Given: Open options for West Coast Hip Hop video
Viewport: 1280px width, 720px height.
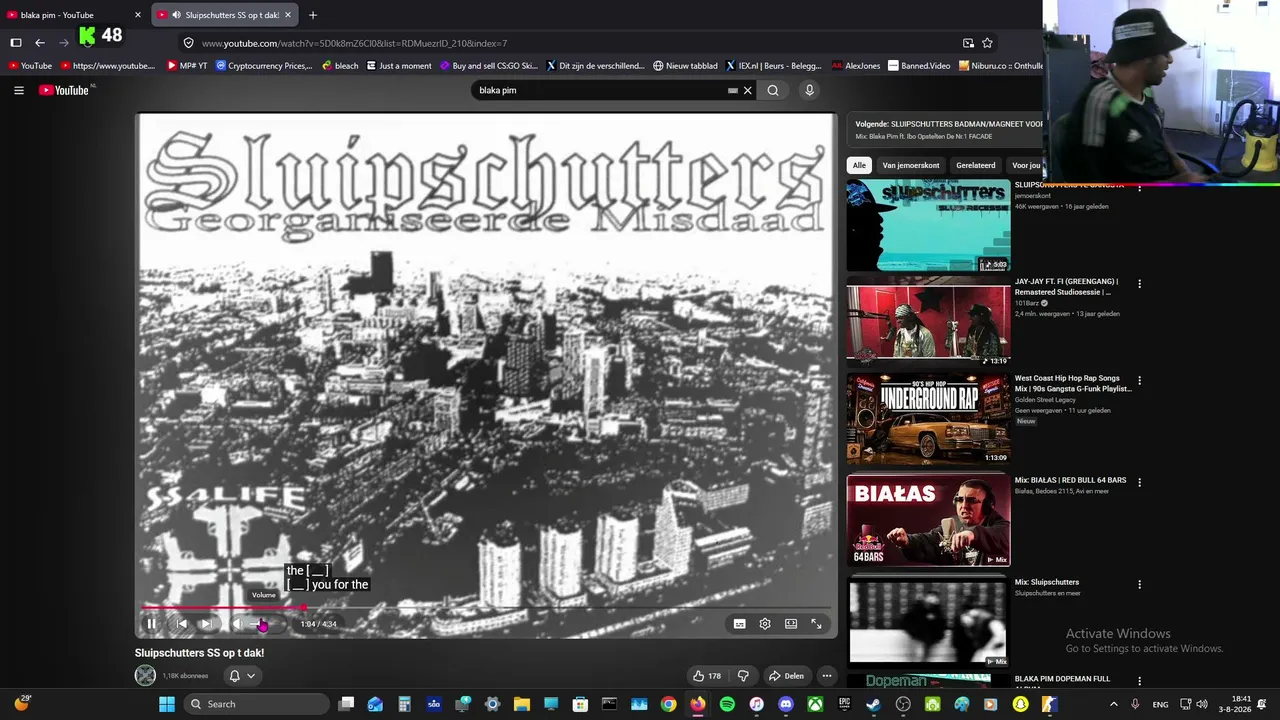Looking at the screenshot, I should tap(1139, 381).
